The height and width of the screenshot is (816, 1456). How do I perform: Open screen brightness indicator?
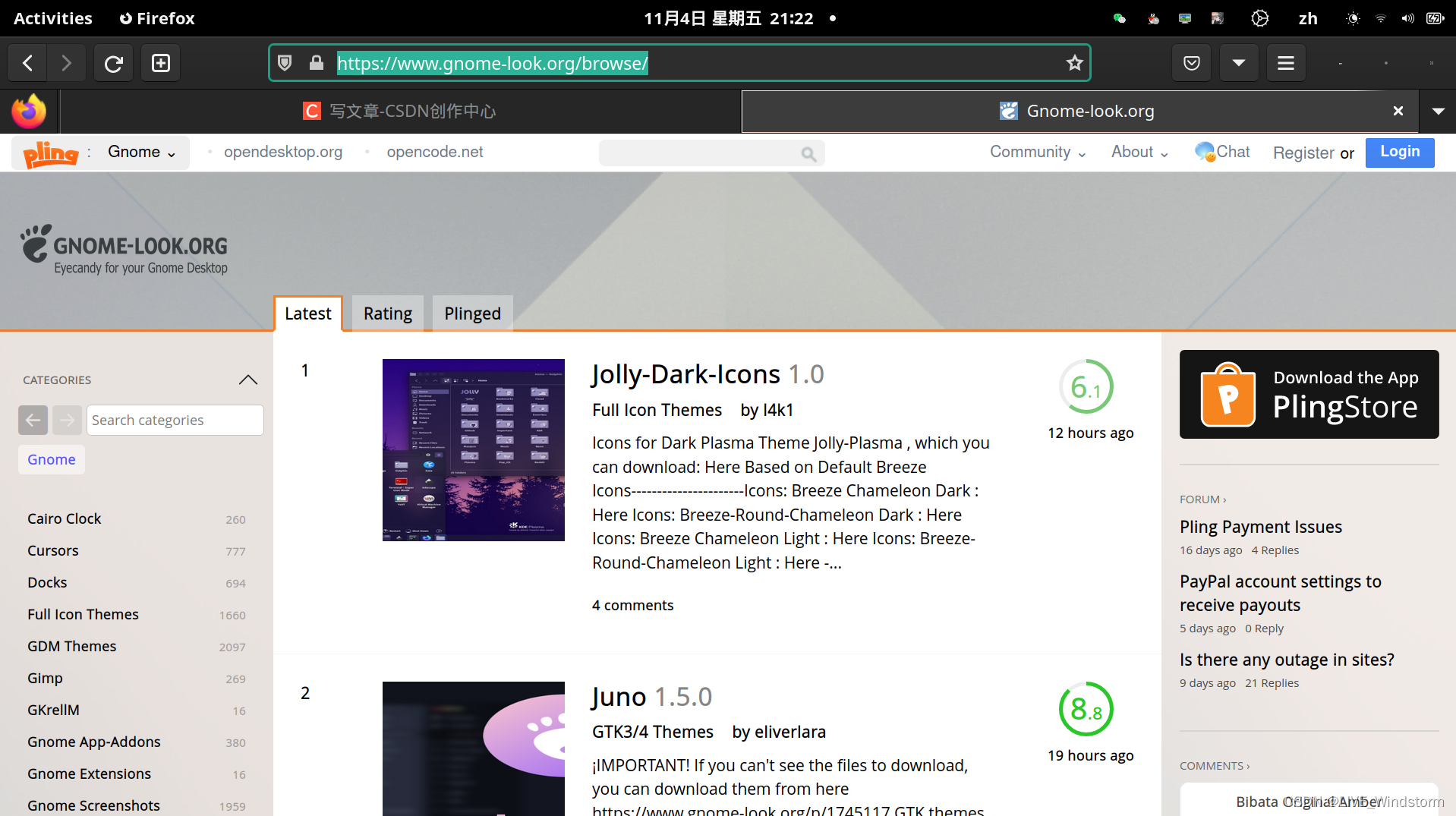[1353, 18]
